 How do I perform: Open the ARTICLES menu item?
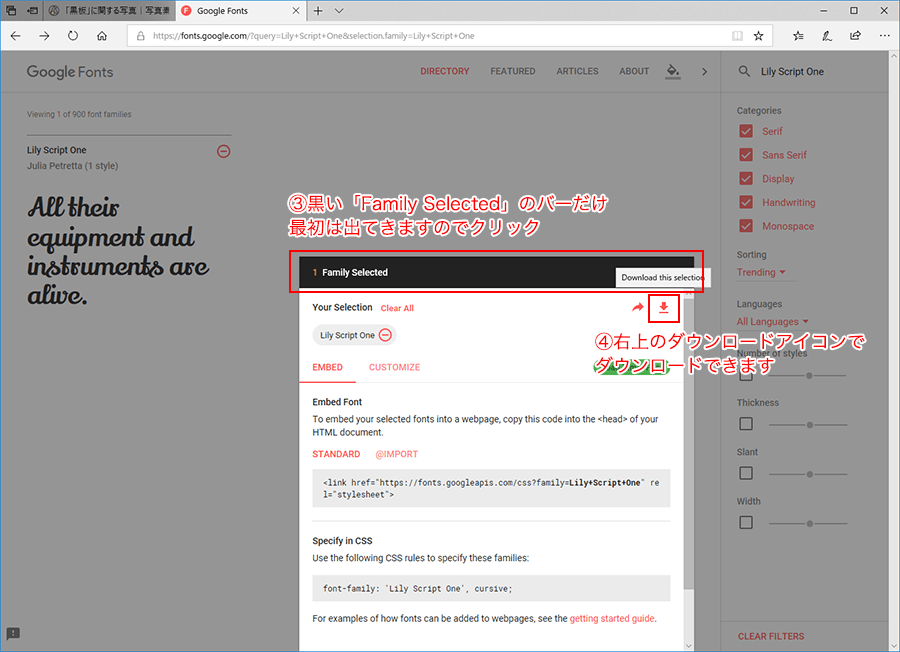click(x=577, y=71)
